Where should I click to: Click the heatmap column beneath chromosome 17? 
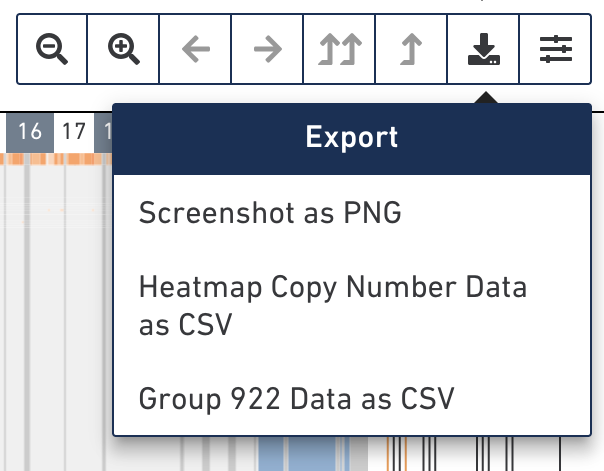click(x=72, y=300)
